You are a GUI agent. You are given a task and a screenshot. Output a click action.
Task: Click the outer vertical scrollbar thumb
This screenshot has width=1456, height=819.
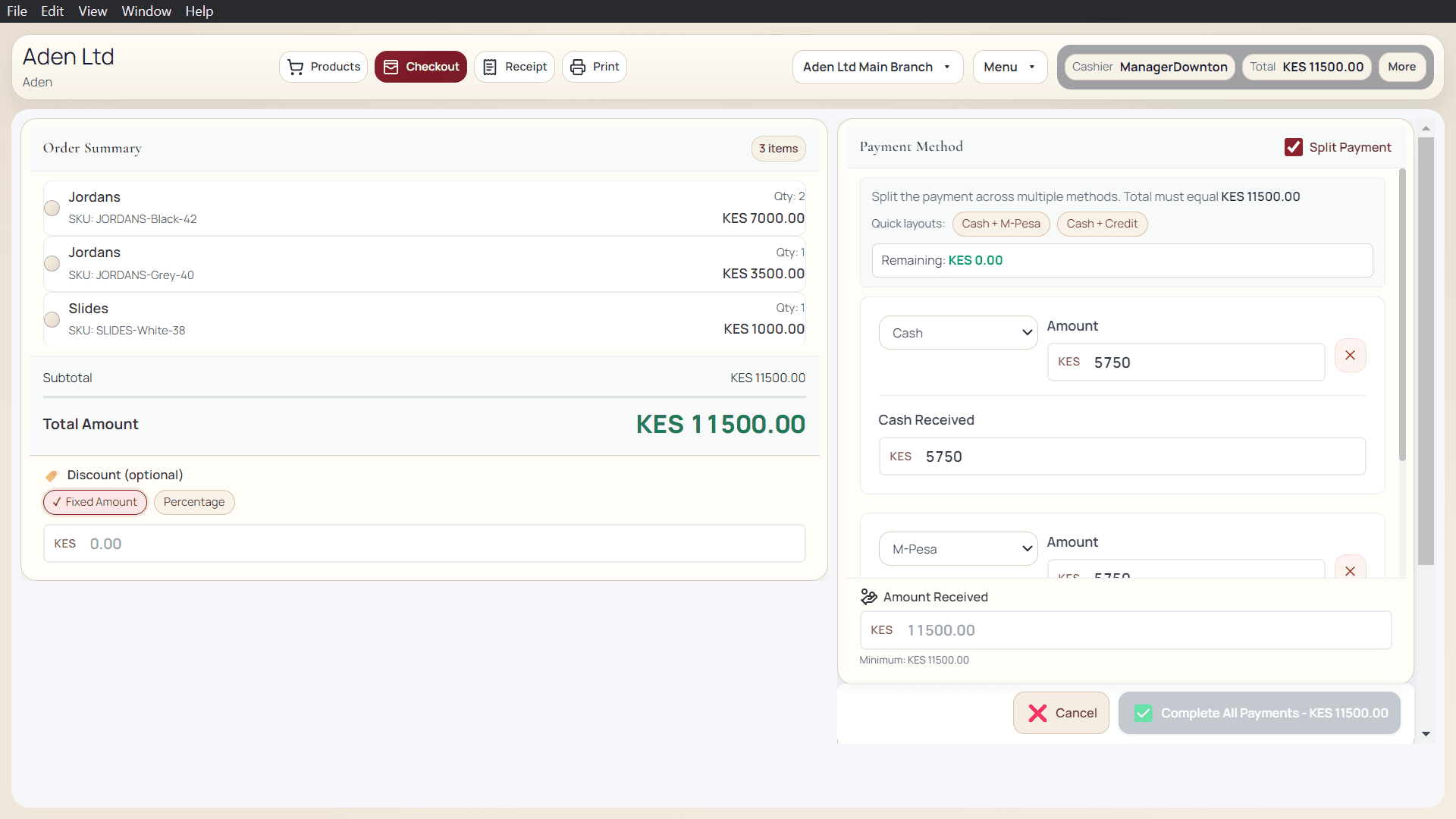click(x=1426, y=351)
